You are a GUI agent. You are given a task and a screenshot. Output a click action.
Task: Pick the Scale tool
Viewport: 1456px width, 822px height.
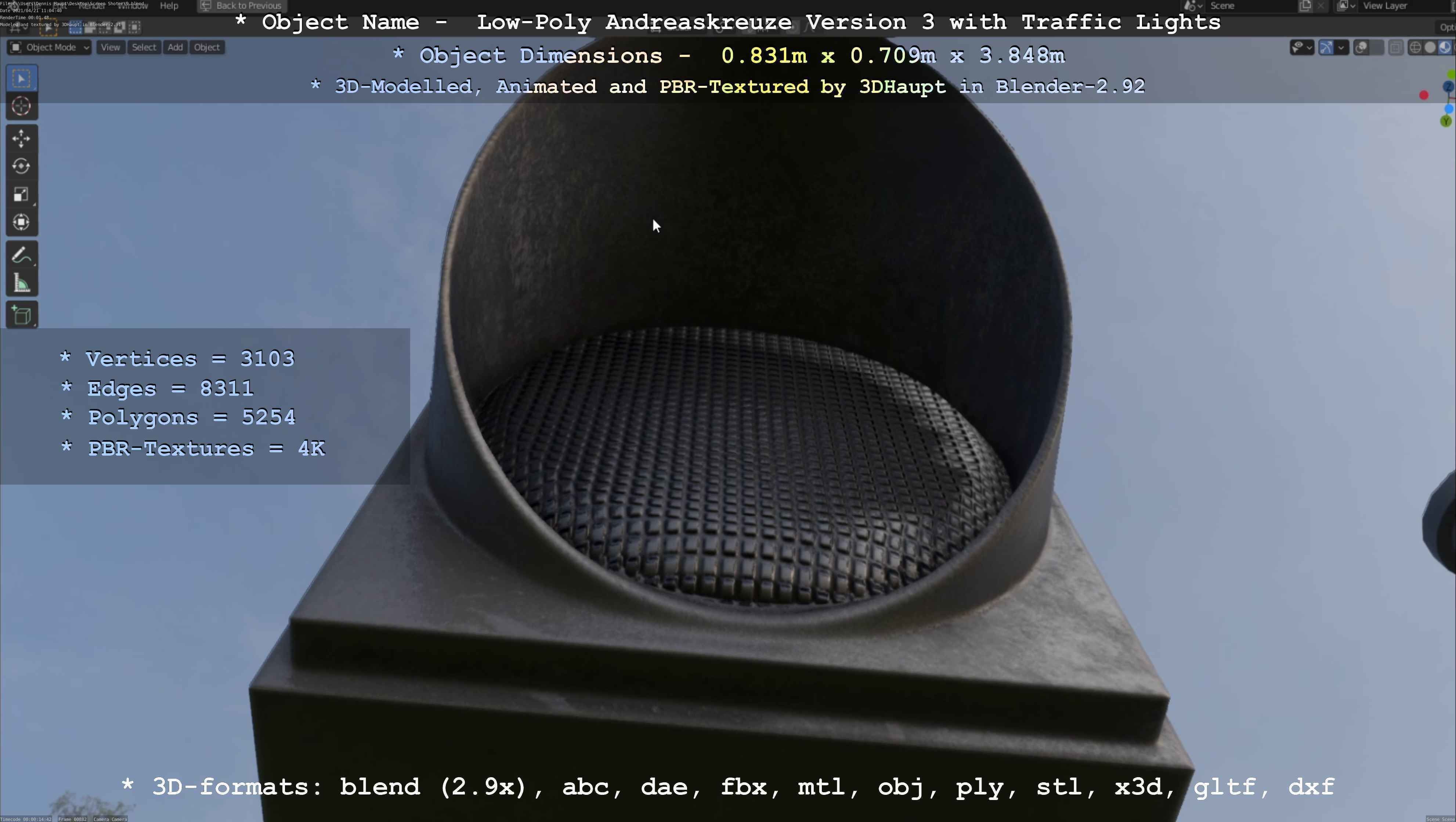point(21,194)
